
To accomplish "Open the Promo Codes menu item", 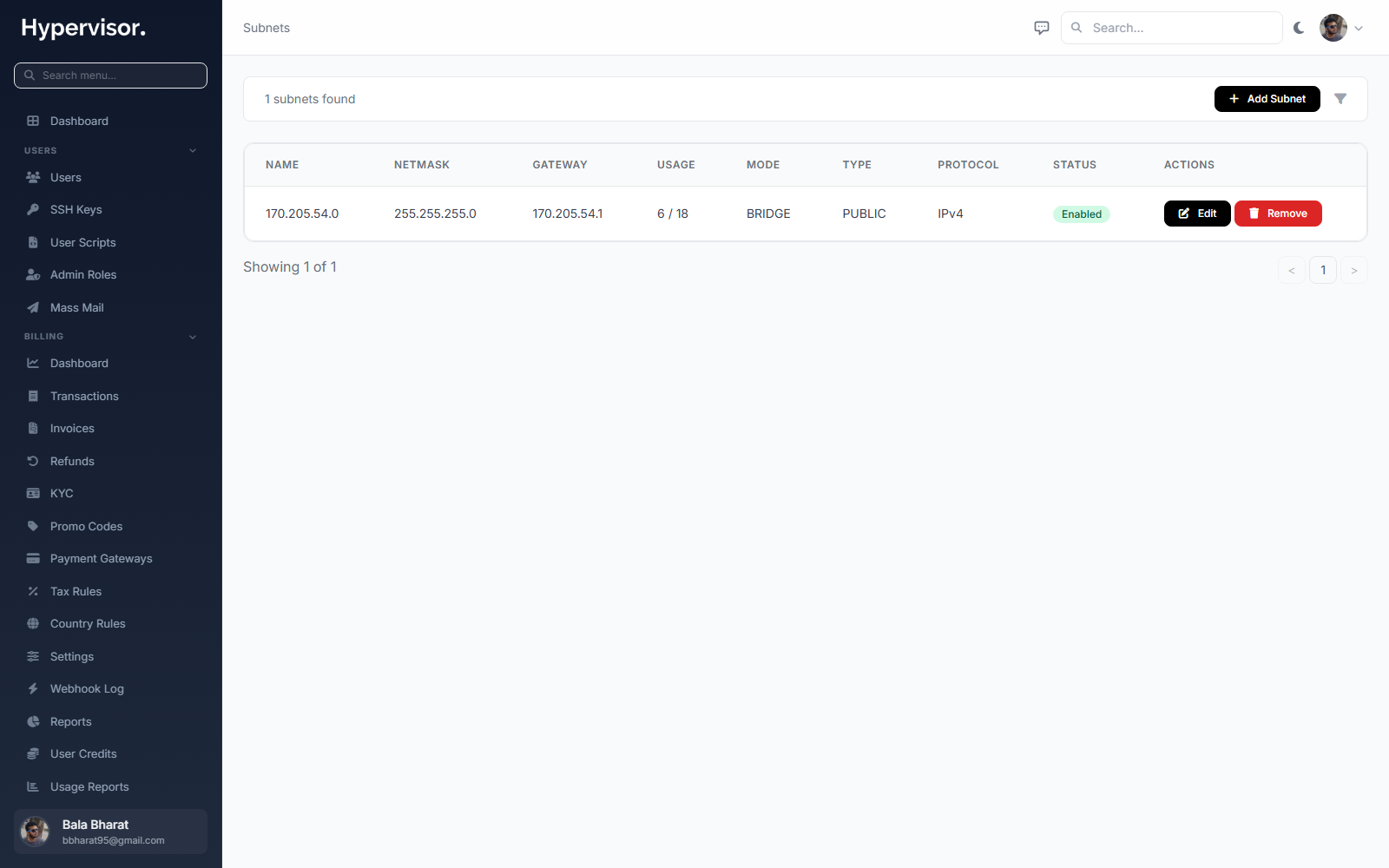I will click(111, 526).
